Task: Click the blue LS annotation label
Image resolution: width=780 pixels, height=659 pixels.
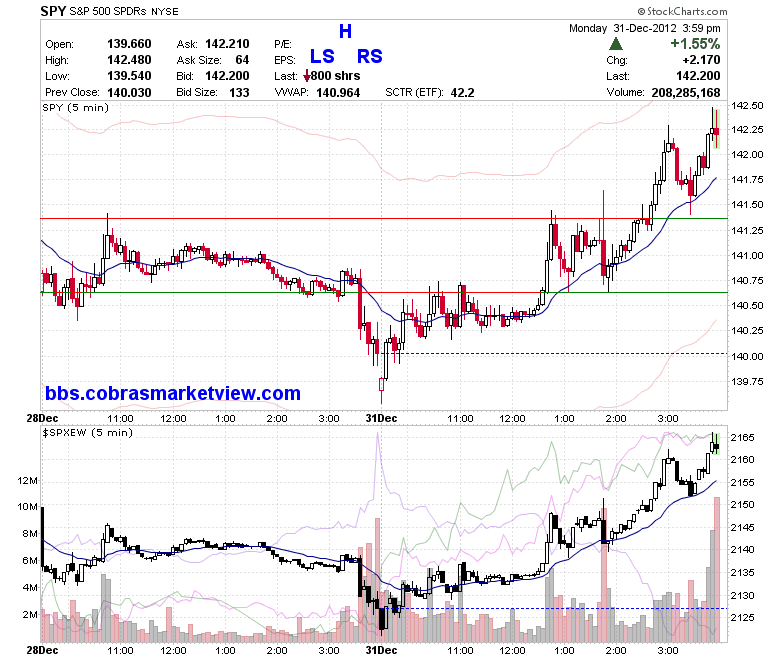Action: (x=322, y=56)
